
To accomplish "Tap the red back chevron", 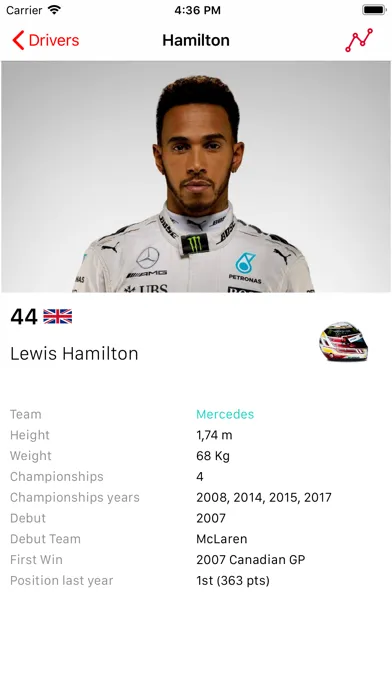I will (x=18, y=40).
